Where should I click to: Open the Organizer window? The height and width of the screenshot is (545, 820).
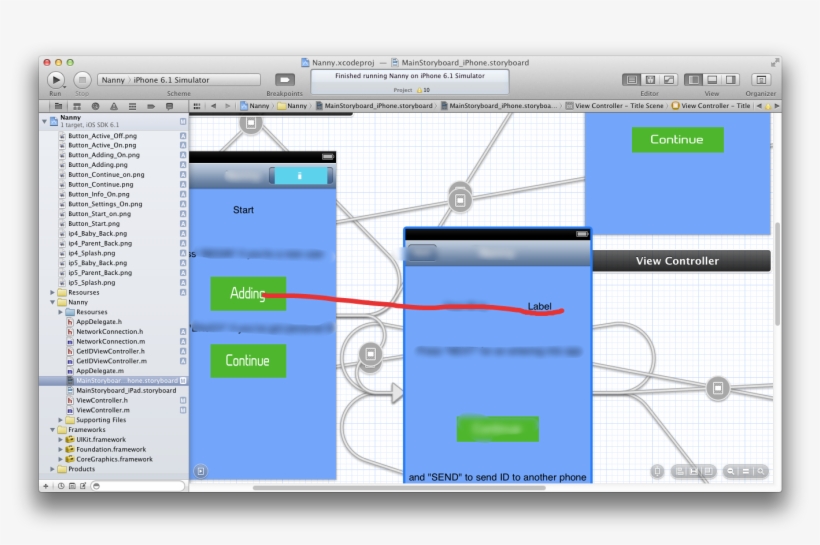tap(761, 80)
